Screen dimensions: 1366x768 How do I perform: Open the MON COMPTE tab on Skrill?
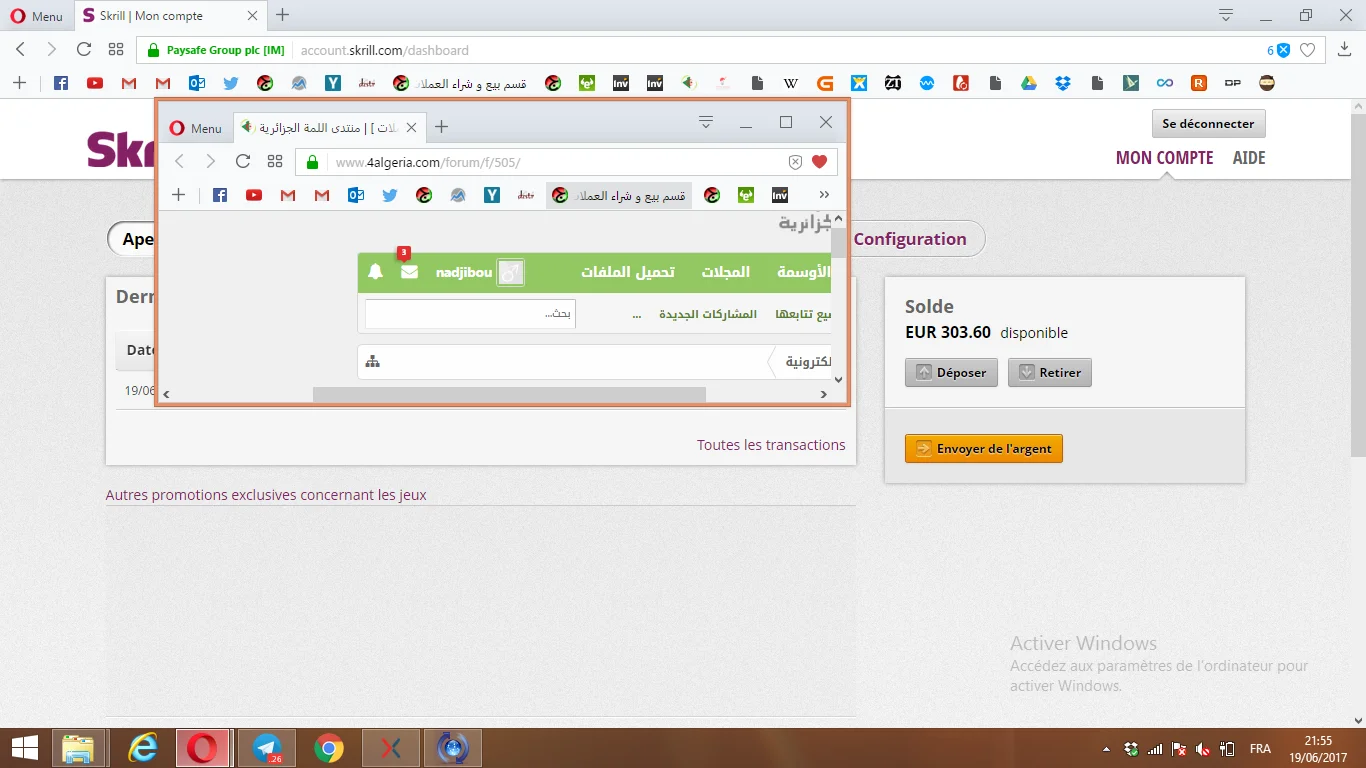coord(1164,158)
